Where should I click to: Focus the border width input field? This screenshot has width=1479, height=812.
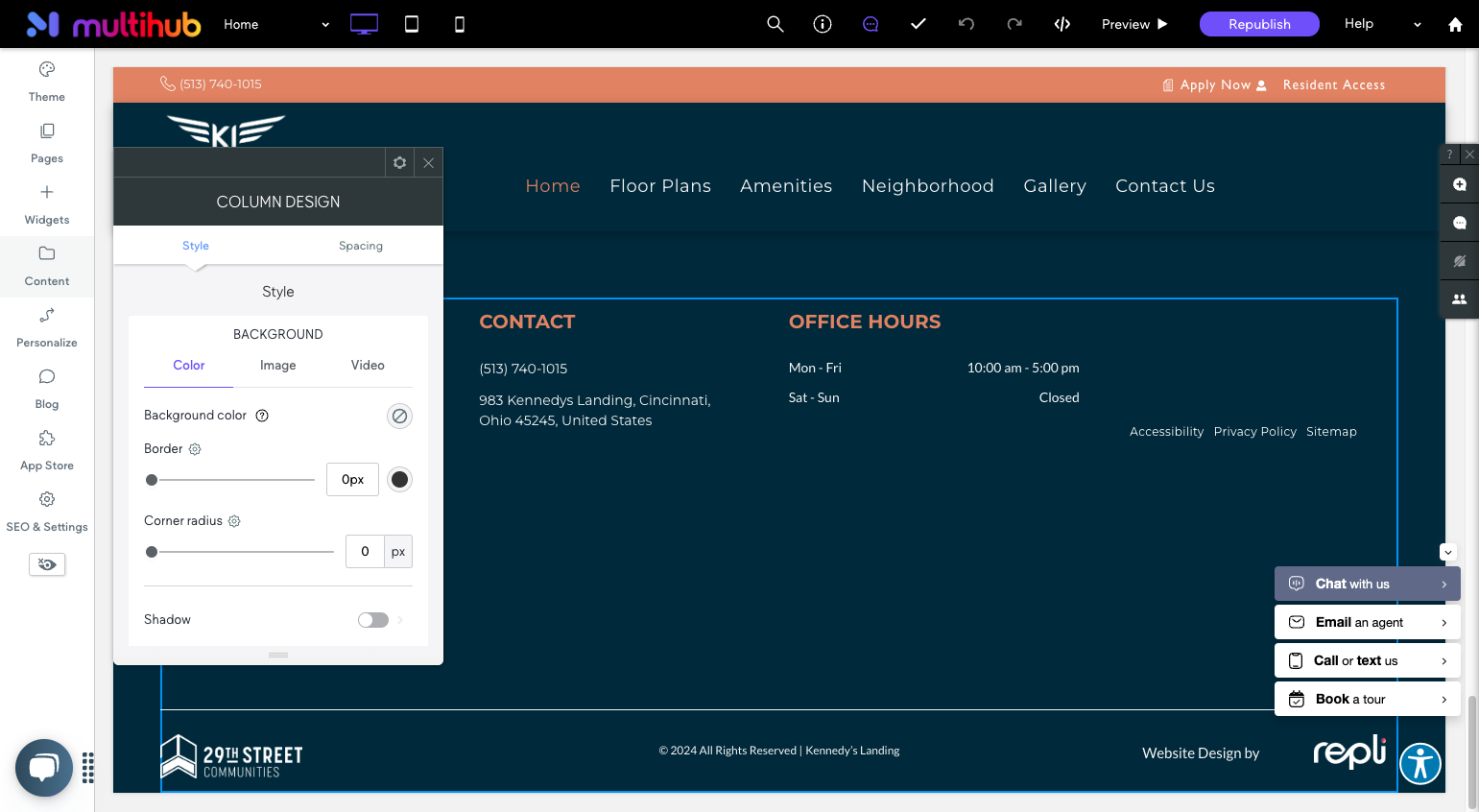pos(353,480)
